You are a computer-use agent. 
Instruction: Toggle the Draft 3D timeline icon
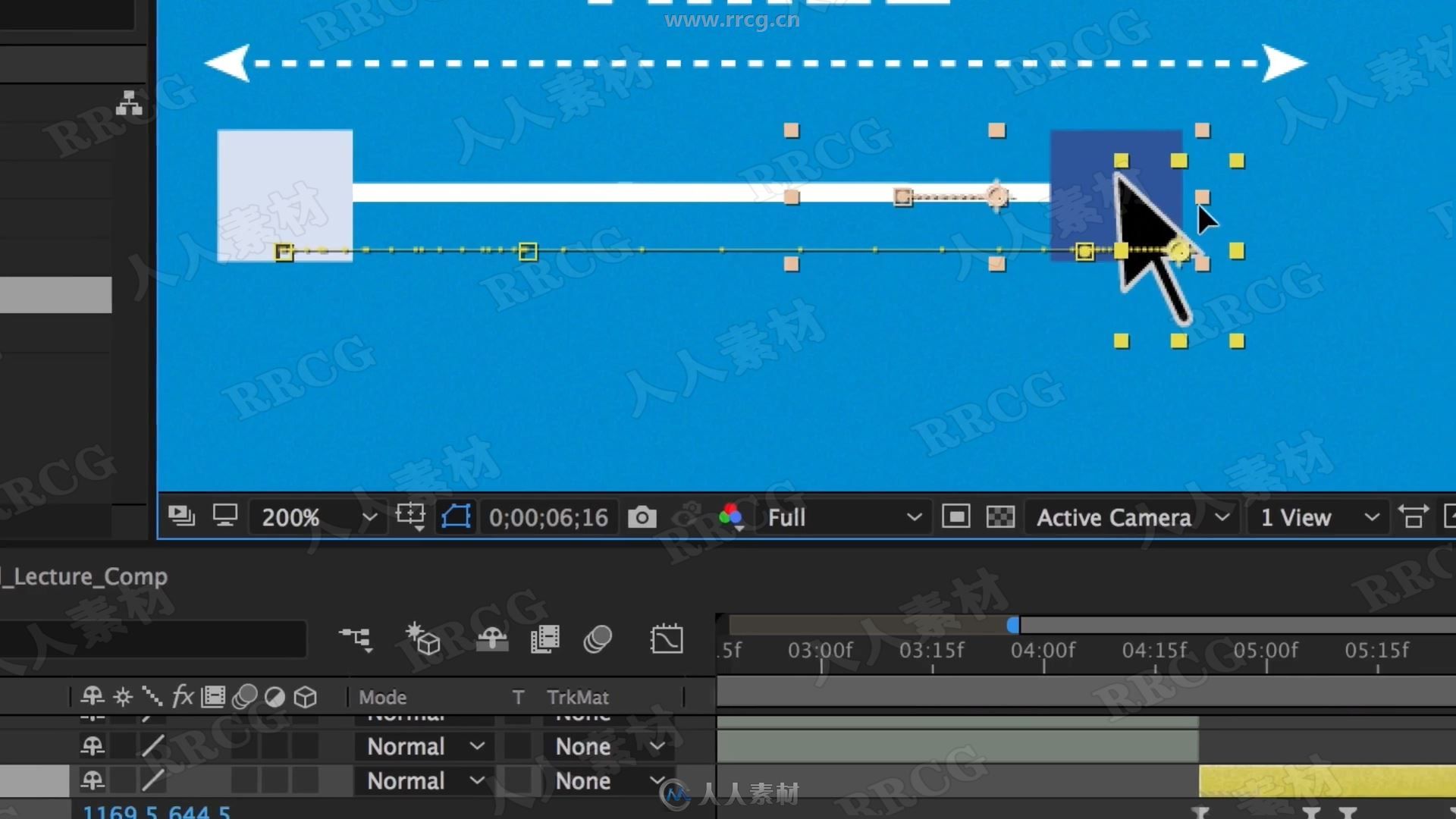(x=422, y=639)
